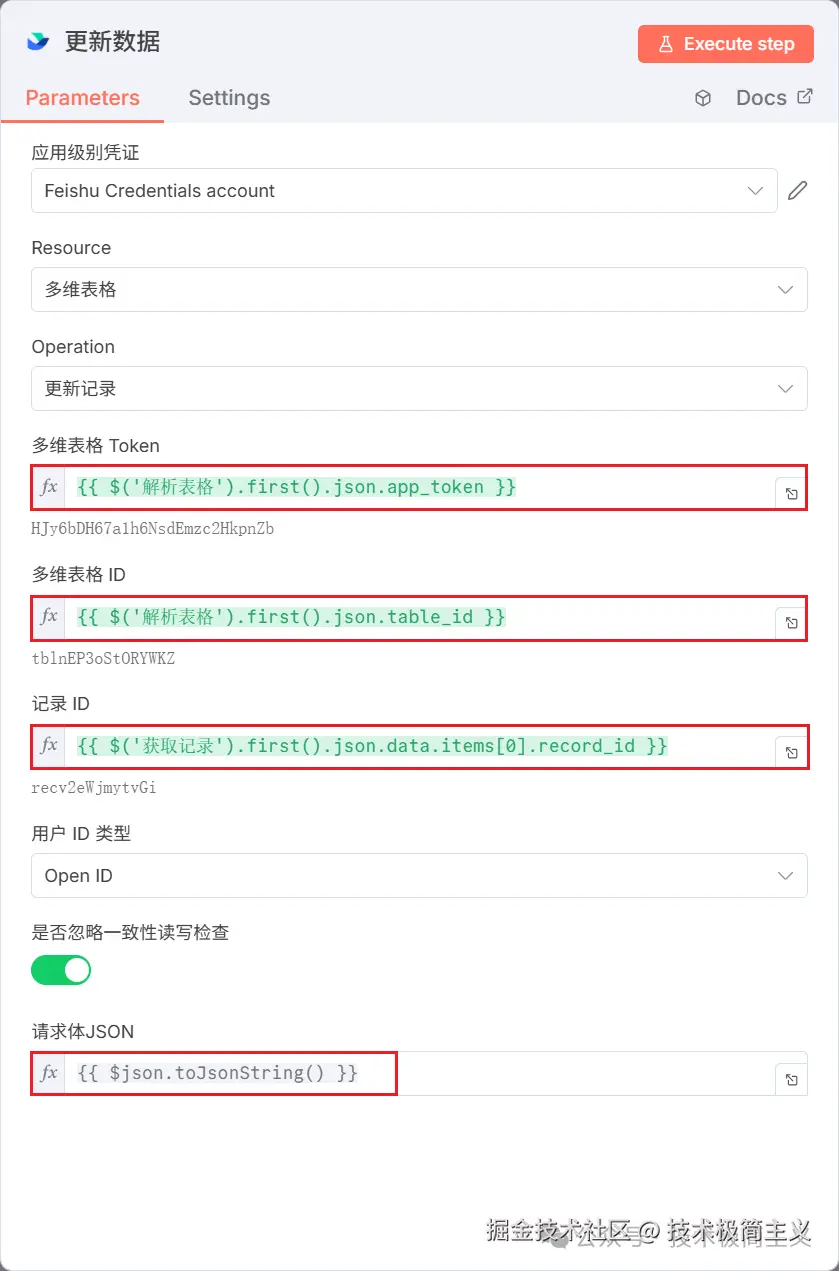
Task: Disable the 是否忽略一致性读写检查 toggle
Action: (x=61, y=970)
